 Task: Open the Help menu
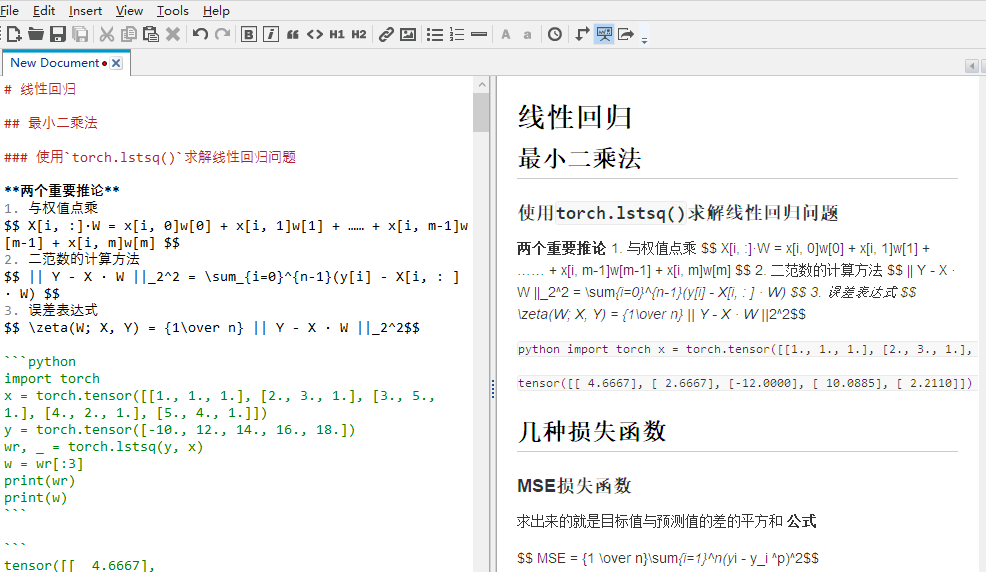pos(216,11)
